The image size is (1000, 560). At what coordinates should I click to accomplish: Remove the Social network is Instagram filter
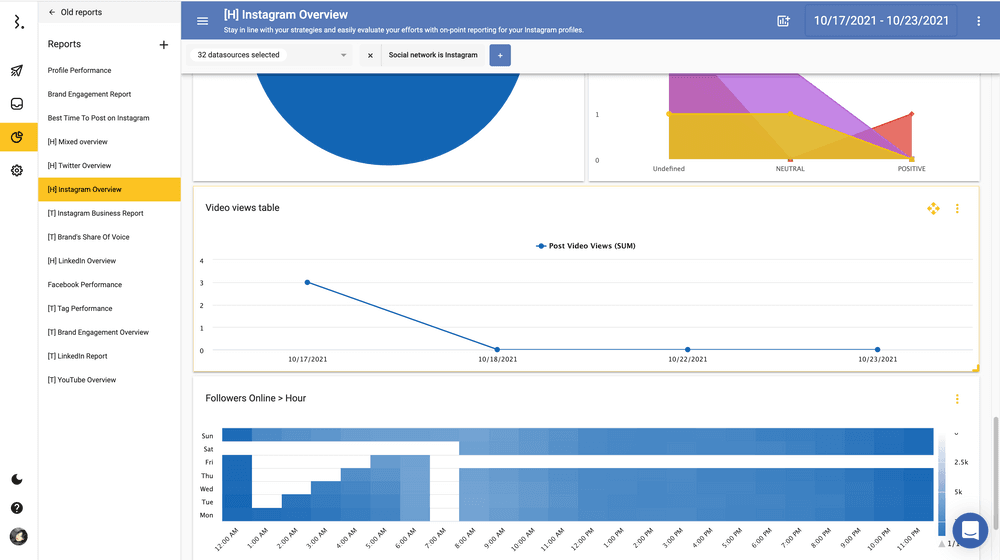click(370, 55)
